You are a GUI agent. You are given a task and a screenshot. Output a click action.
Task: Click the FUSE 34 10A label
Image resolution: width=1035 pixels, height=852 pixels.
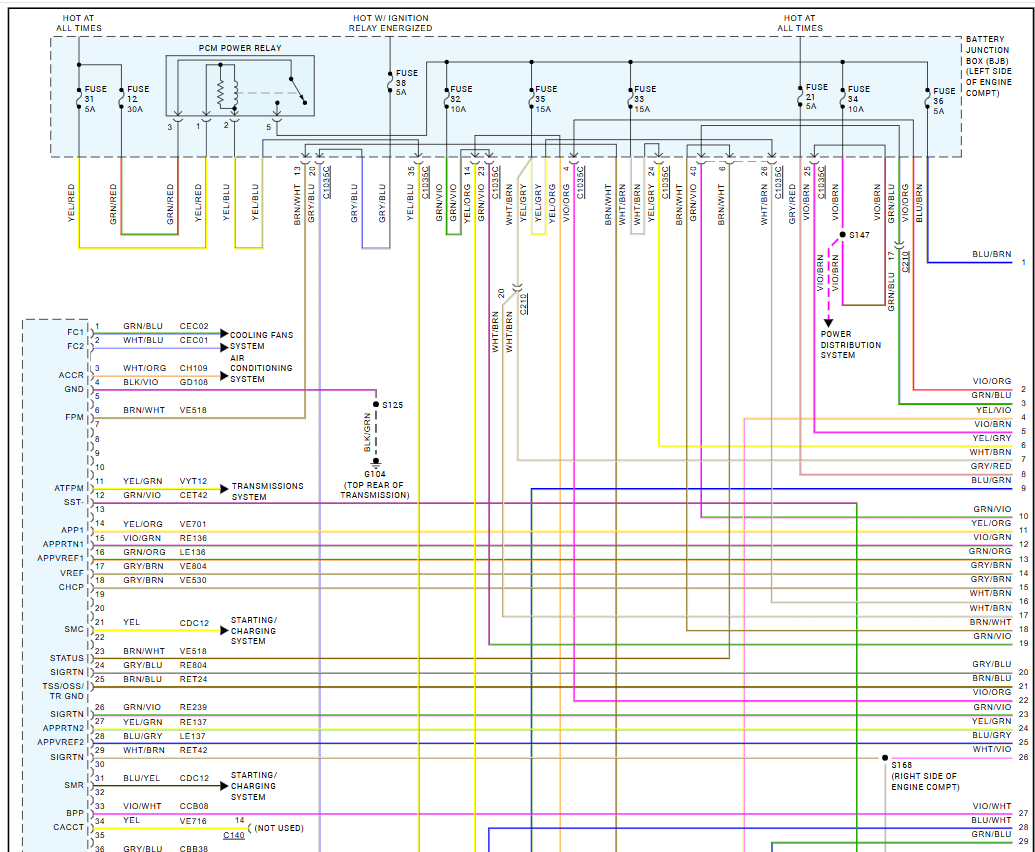pos(858,99)
